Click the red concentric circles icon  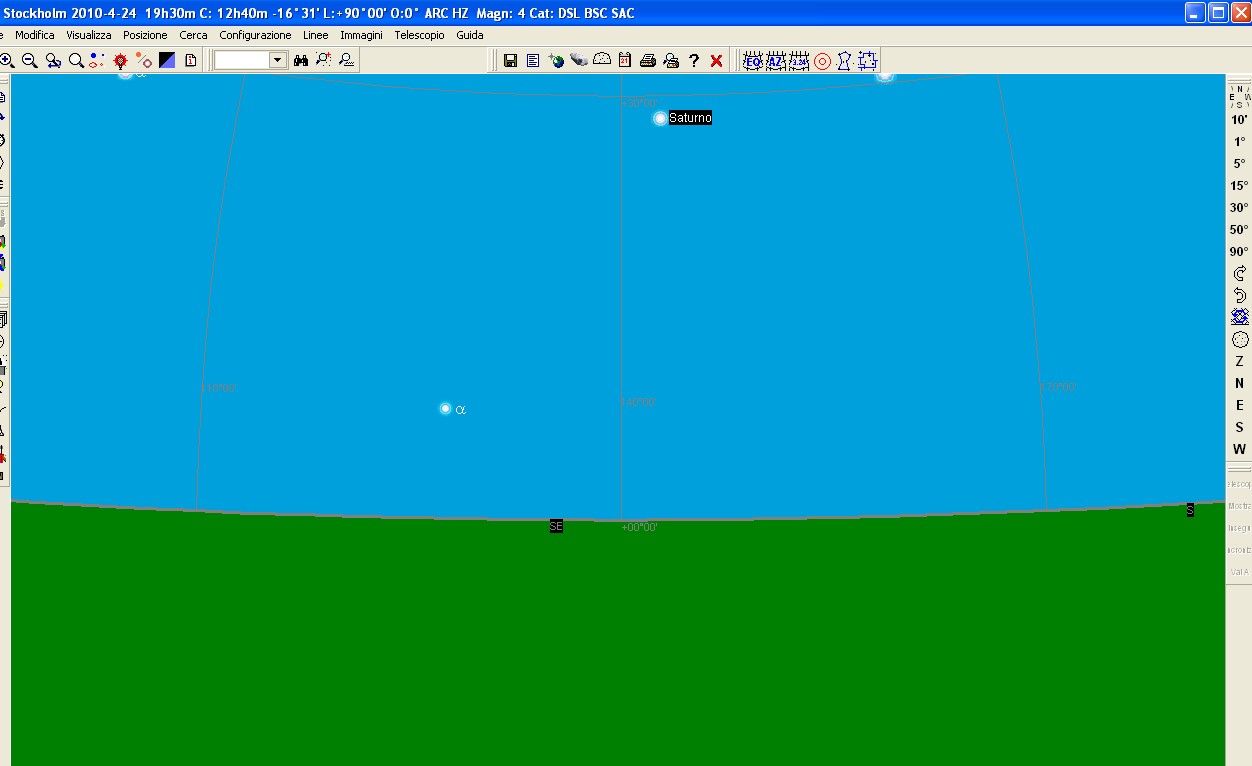822,61
